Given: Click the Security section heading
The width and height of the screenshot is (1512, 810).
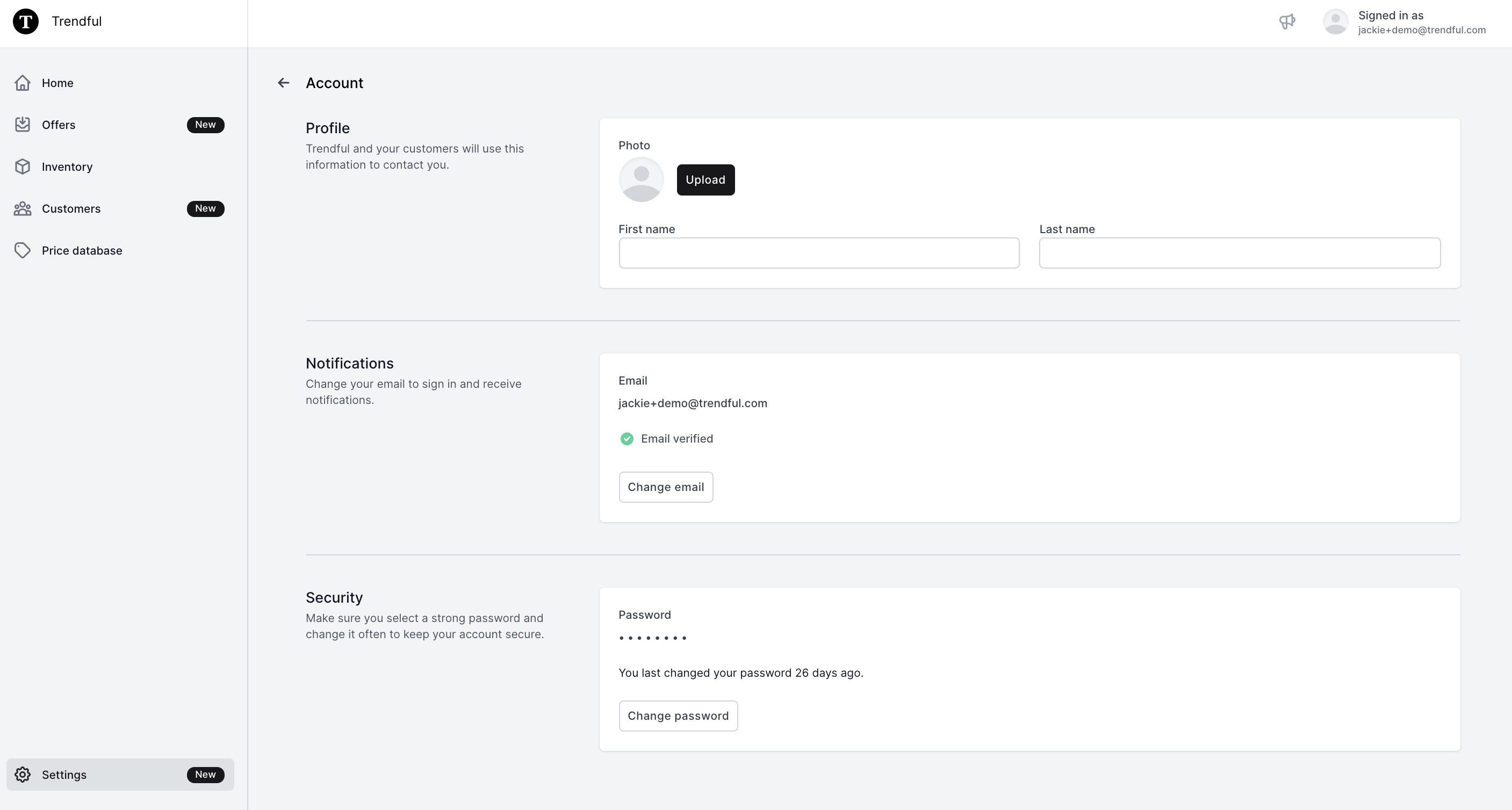Looking at the screenshot, I should (335, 597).
